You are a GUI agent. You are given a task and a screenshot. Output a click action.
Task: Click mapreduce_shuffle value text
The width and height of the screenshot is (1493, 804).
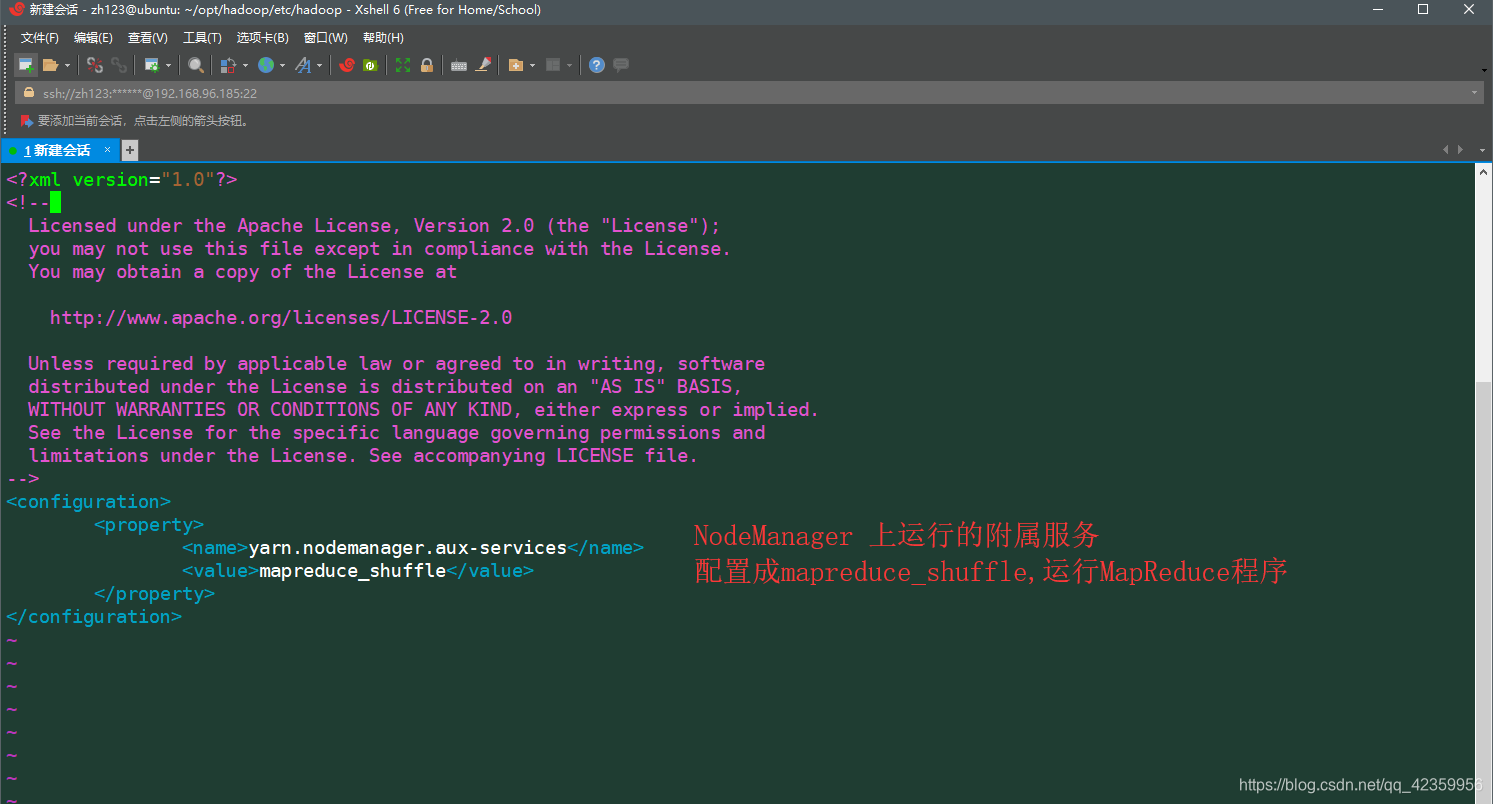pos(352,571)
